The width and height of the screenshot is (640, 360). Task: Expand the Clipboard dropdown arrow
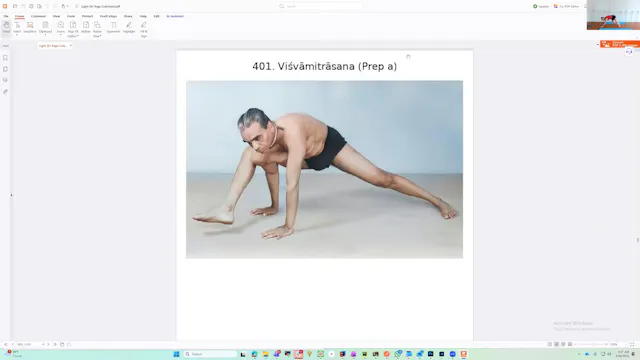(45, 35)
